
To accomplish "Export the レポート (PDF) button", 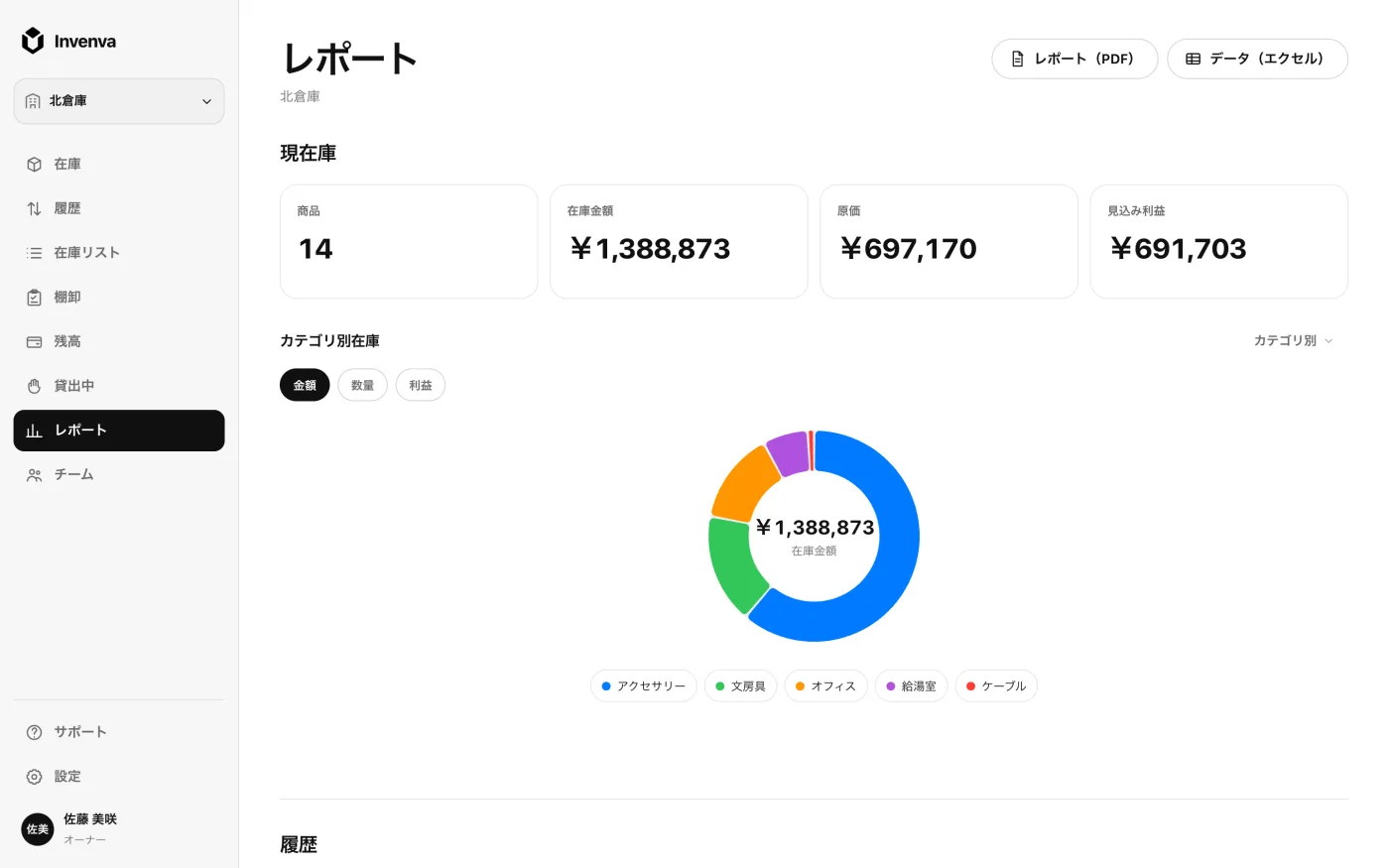I will pyautogui.click(x=1074, y=60).
